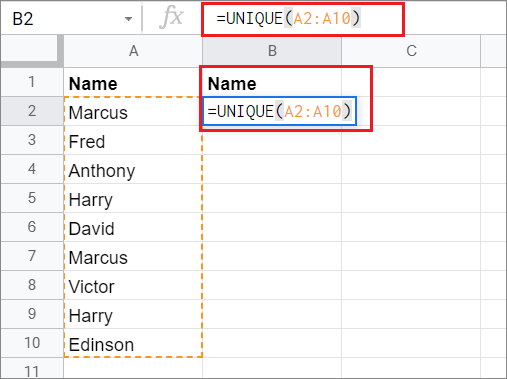Click cell A1 containing Name
Screen dimensions: 507x379
(x=133, y=82)
